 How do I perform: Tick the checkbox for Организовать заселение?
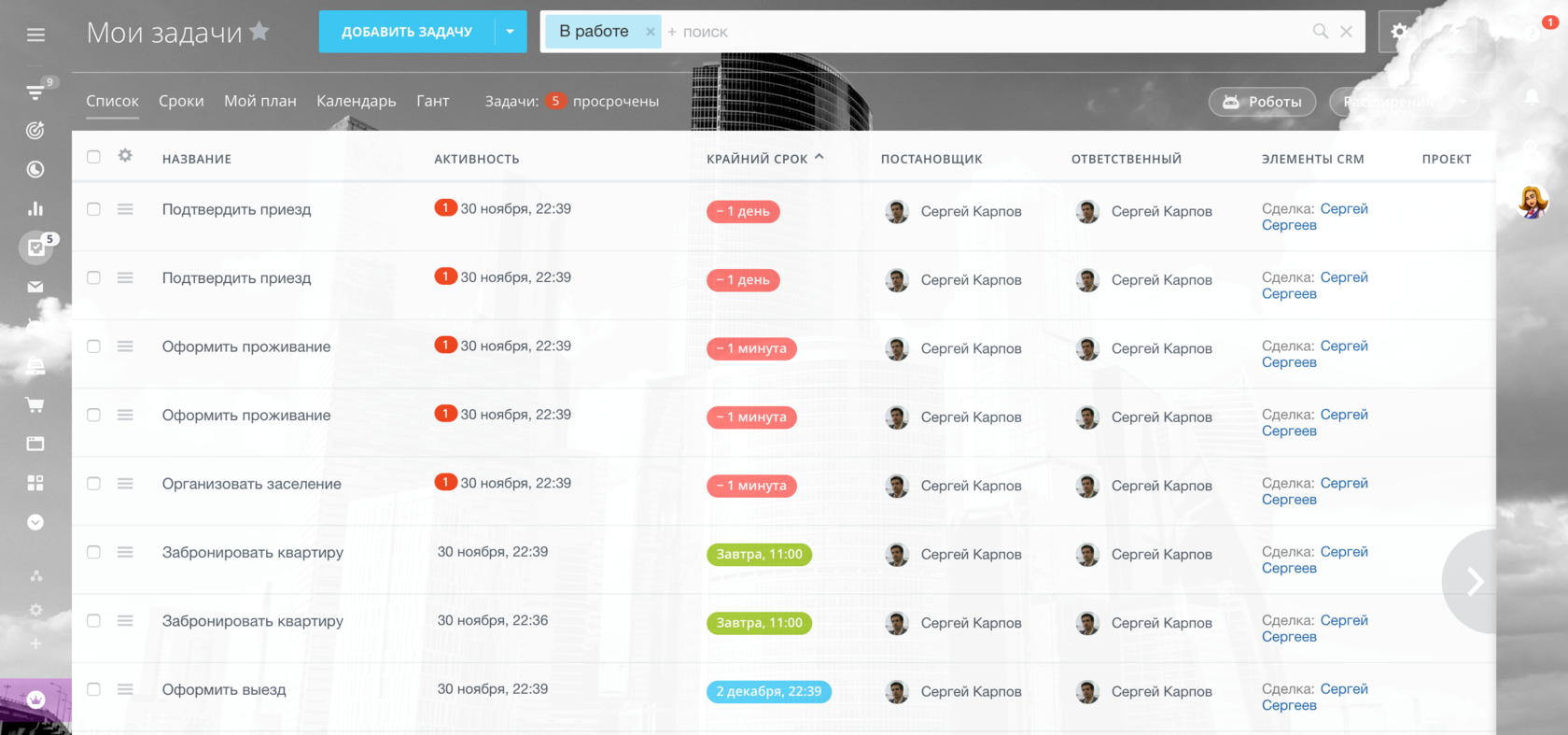[x=93, y=484]
